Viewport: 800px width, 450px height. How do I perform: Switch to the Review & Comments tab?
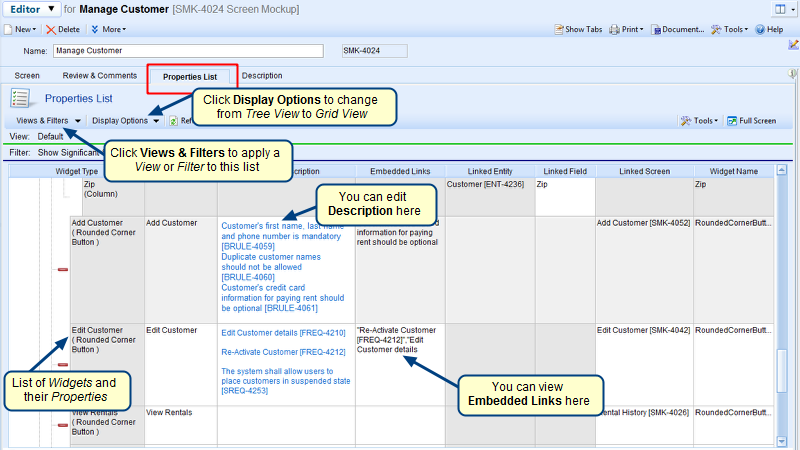tap(100, 76)
